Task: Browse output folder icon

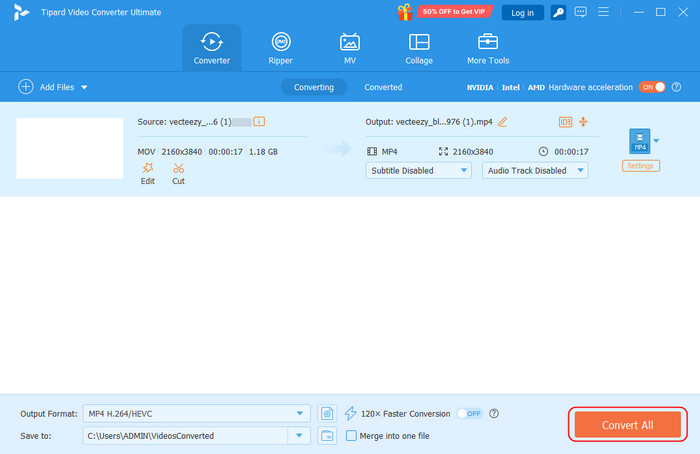Action: (327, 436)
